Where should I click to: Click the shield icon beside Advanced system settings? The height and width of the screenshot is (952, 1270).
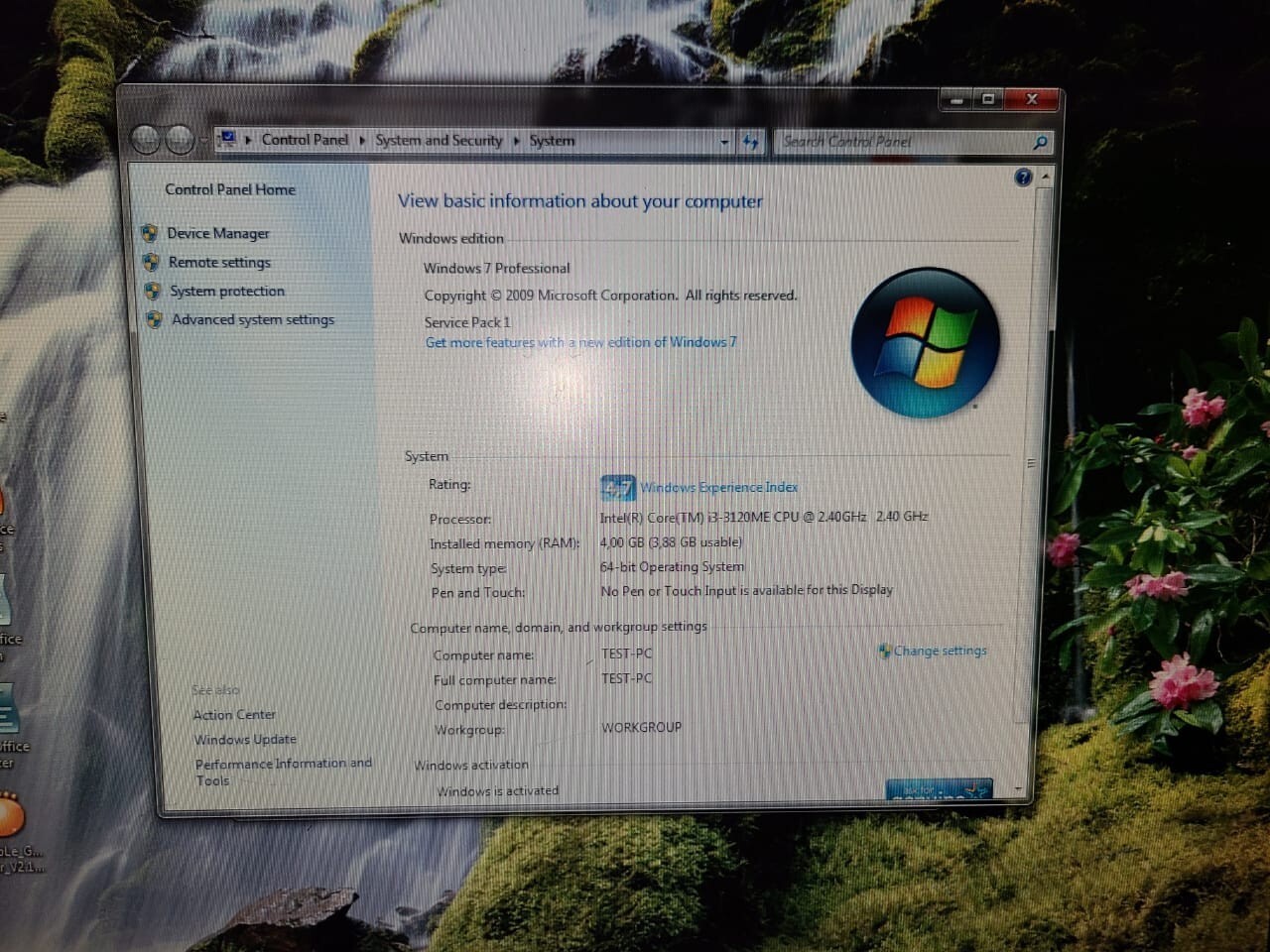154,319
